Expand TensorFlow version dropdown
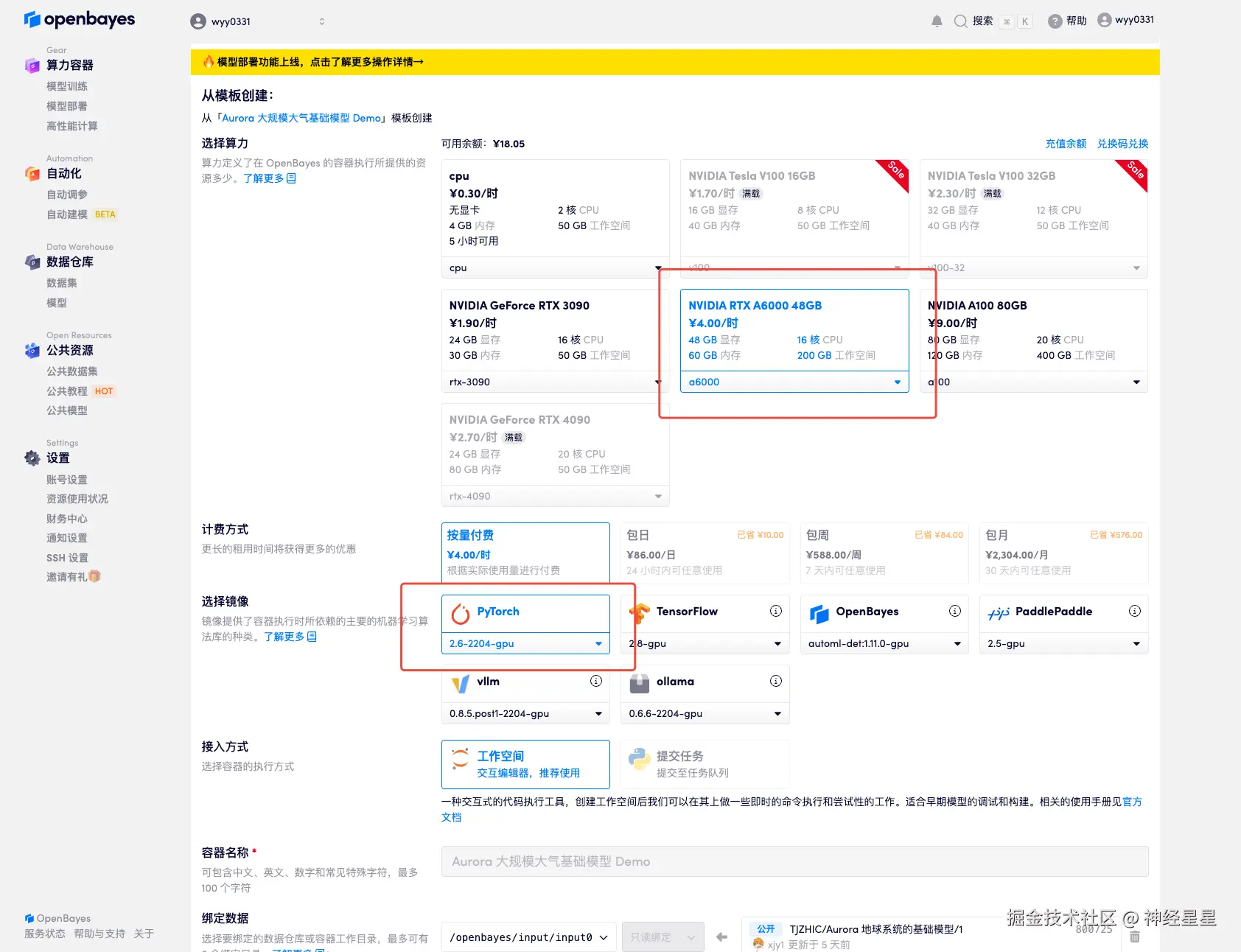The image size is (1241, 952). click(x=705, y=643)
